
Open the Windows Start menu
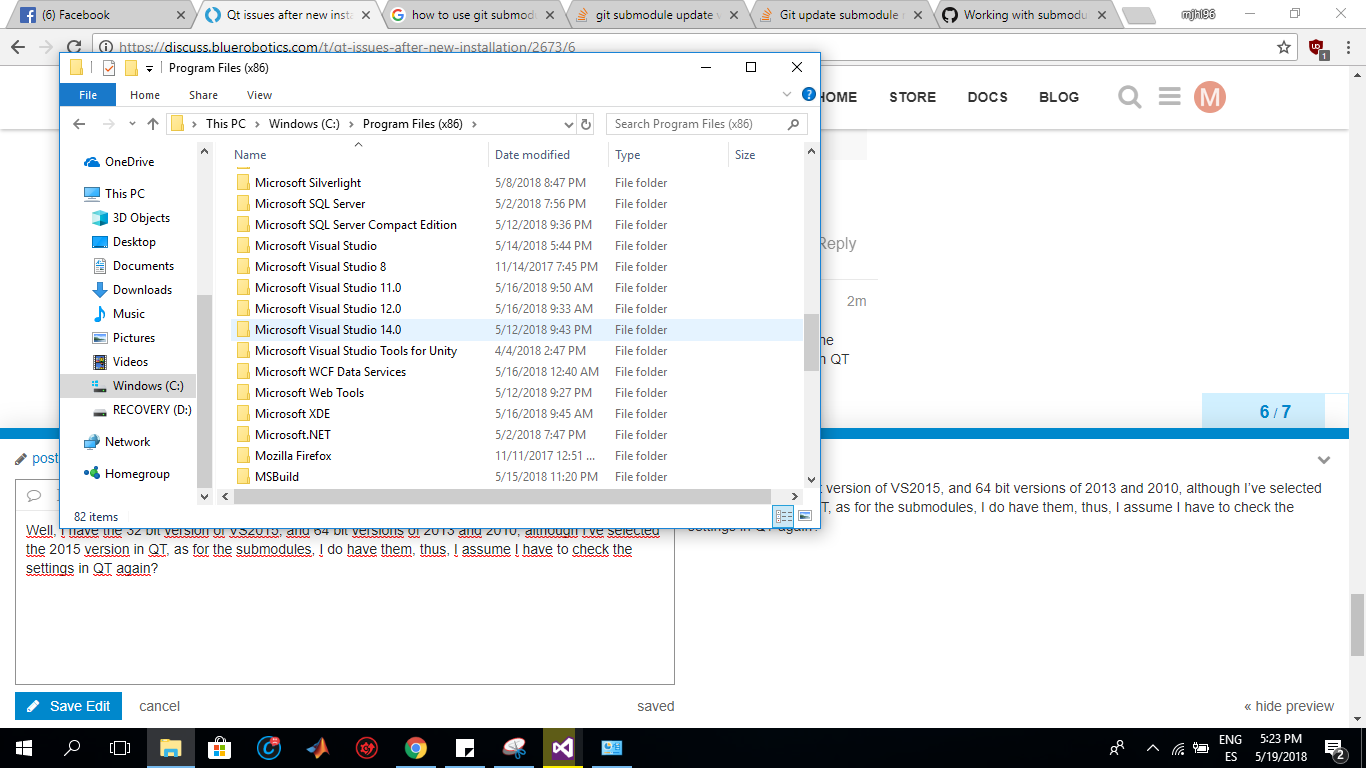click(23, 748)
